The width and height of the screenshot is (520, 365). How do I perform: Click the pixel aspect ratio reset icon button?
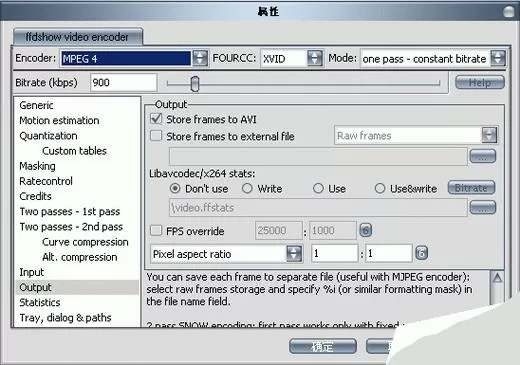point(421,253)
